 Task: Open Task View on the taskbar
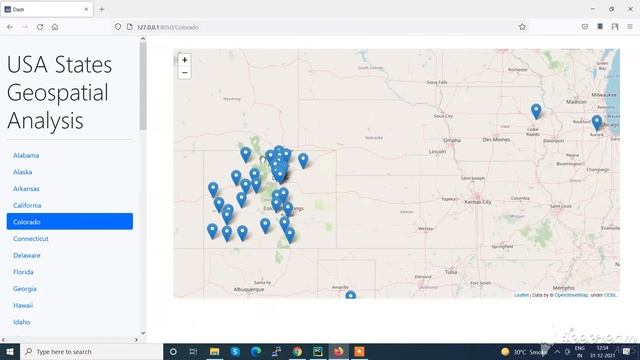[193, 351]
